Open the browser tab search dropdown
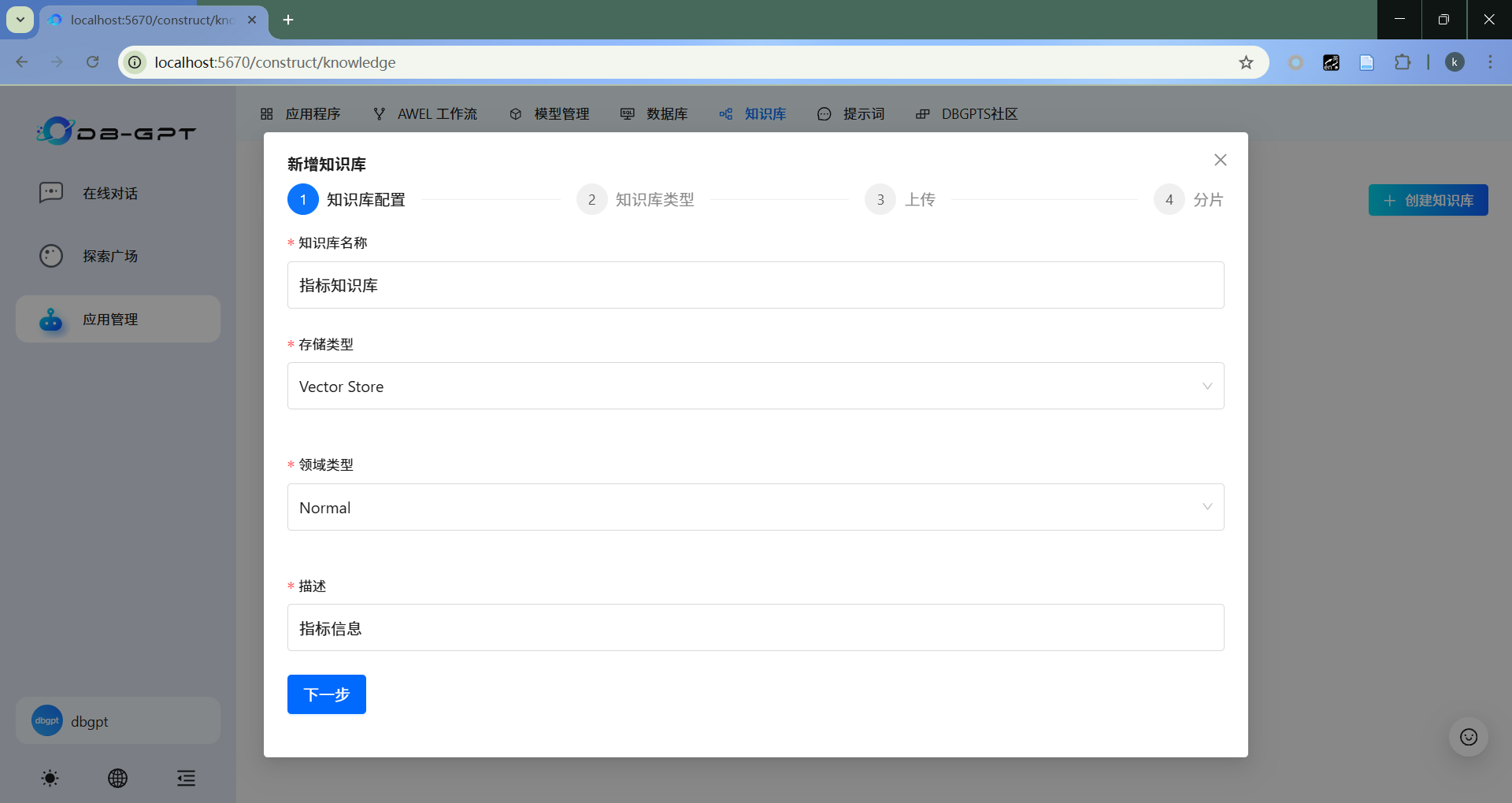Screen dimensions: 1512x803 (20, 20)
